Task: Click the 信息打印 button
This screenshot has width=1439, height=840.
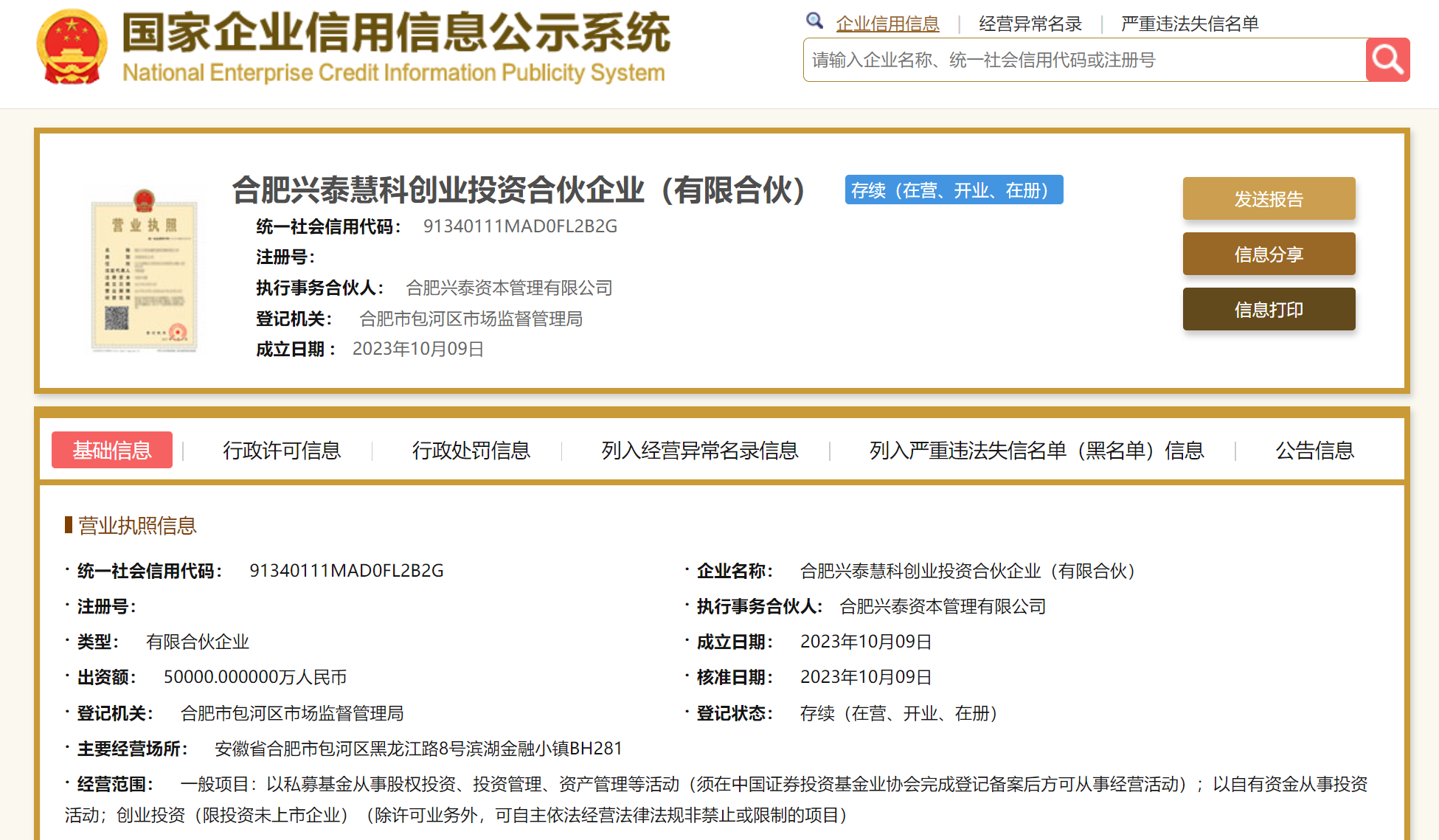Action: coord(1269,309)
